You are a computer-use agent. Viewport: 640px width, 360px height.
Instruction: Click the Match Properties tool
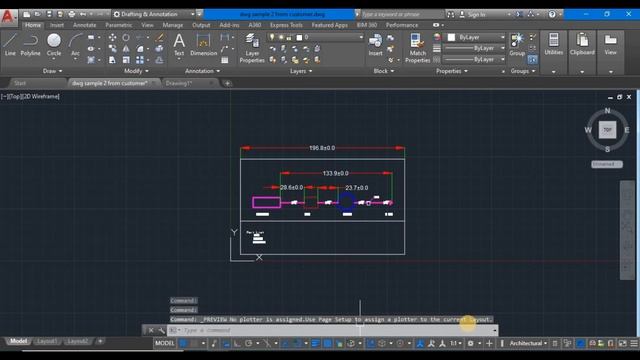click(417, 48)
